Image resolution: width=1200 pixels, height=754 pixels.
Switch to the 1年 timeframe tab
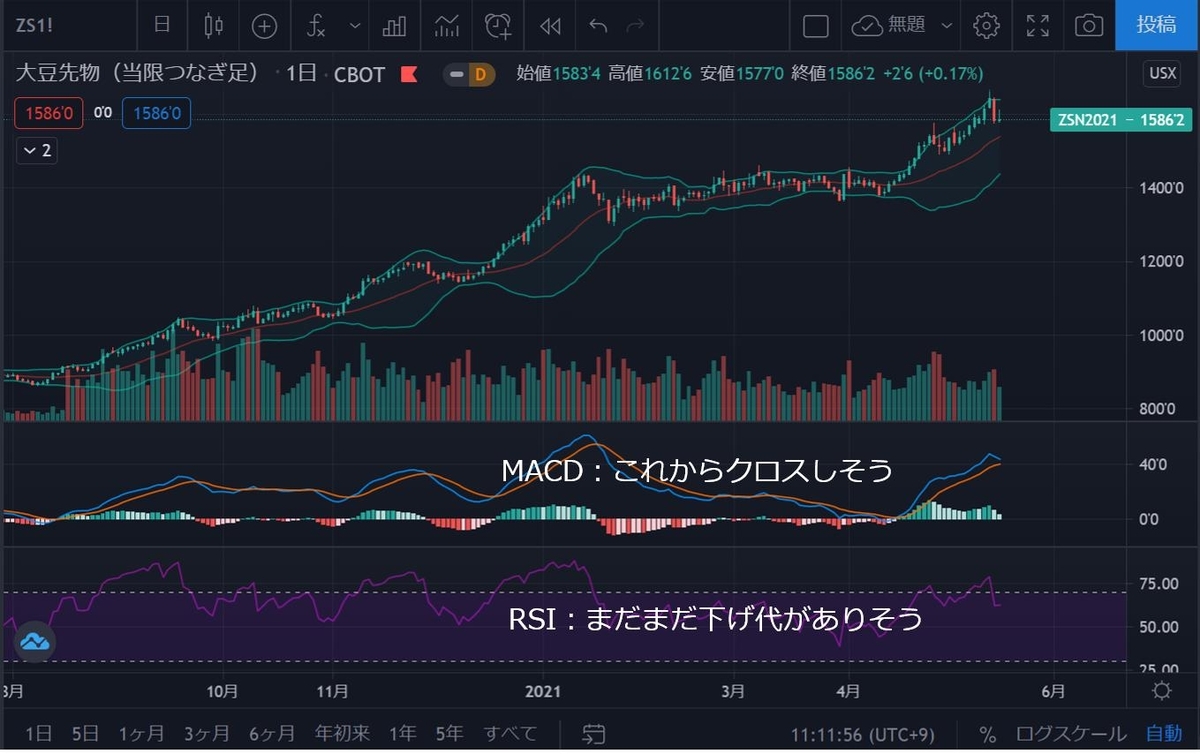pos(402,732)
